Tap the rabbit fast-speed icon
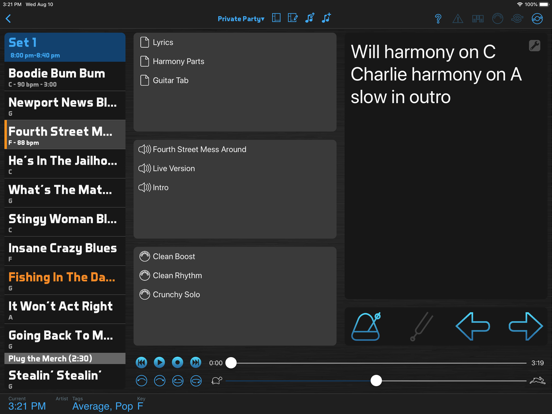Screen dimensions: 552x414 click(537, 381)
